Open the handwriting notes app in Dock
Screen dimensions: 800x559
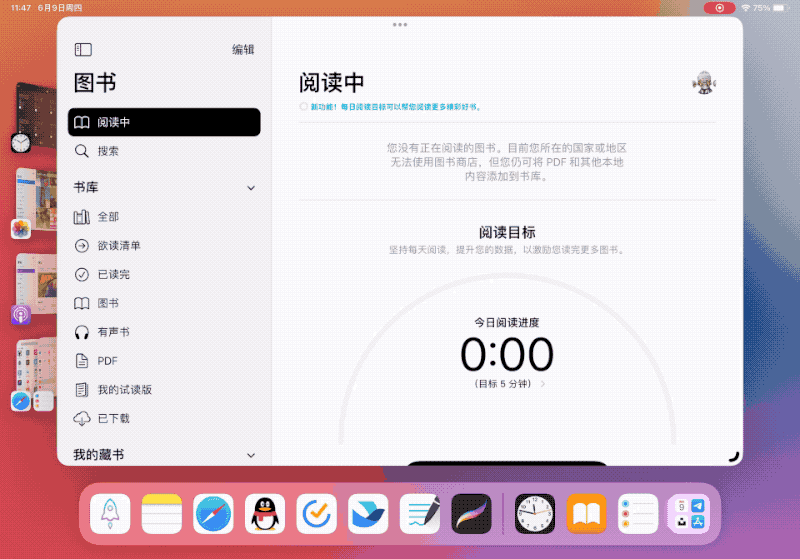420,514
